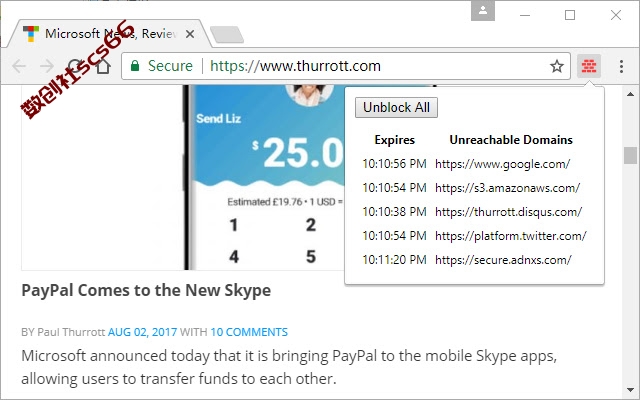Select the https://thurrott.disqus.com/ domain entry
640x400 pixels.
click(509, 212)
